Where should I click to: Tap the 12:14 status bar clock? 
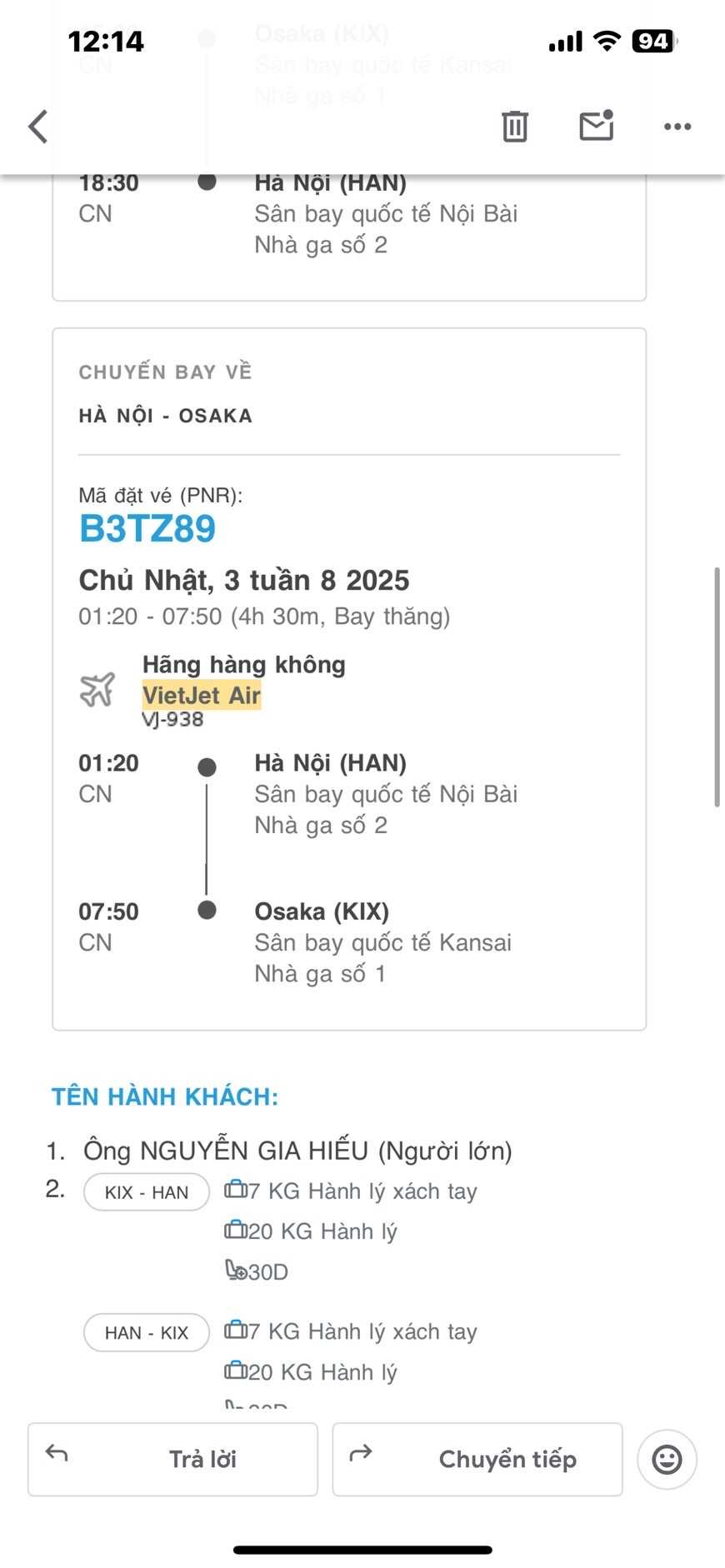point(106,41)
